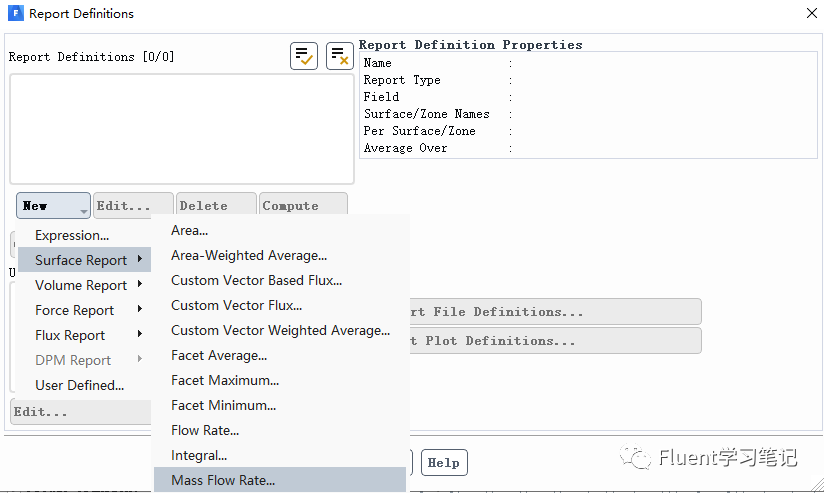Select Integral... surface report

[x=199, y=455]
